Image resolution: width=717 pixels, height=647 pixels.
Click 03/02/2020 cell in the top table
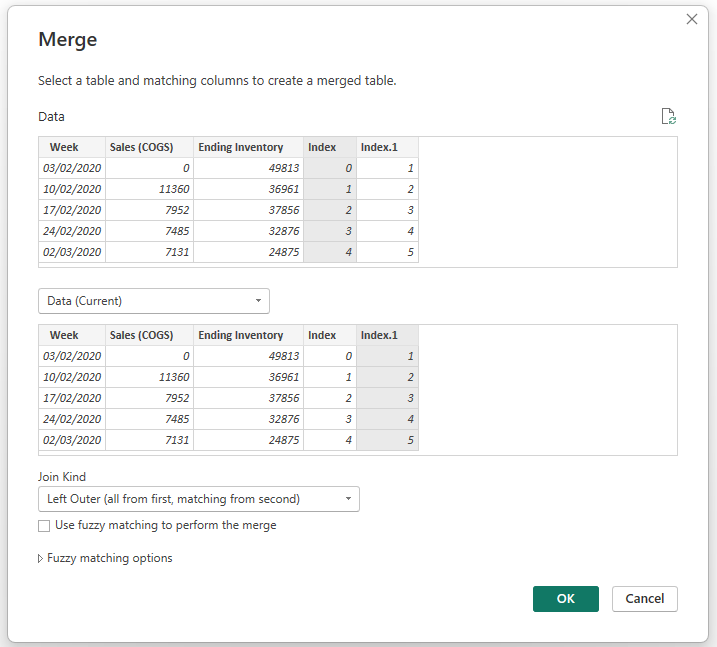tap(72, 168)
